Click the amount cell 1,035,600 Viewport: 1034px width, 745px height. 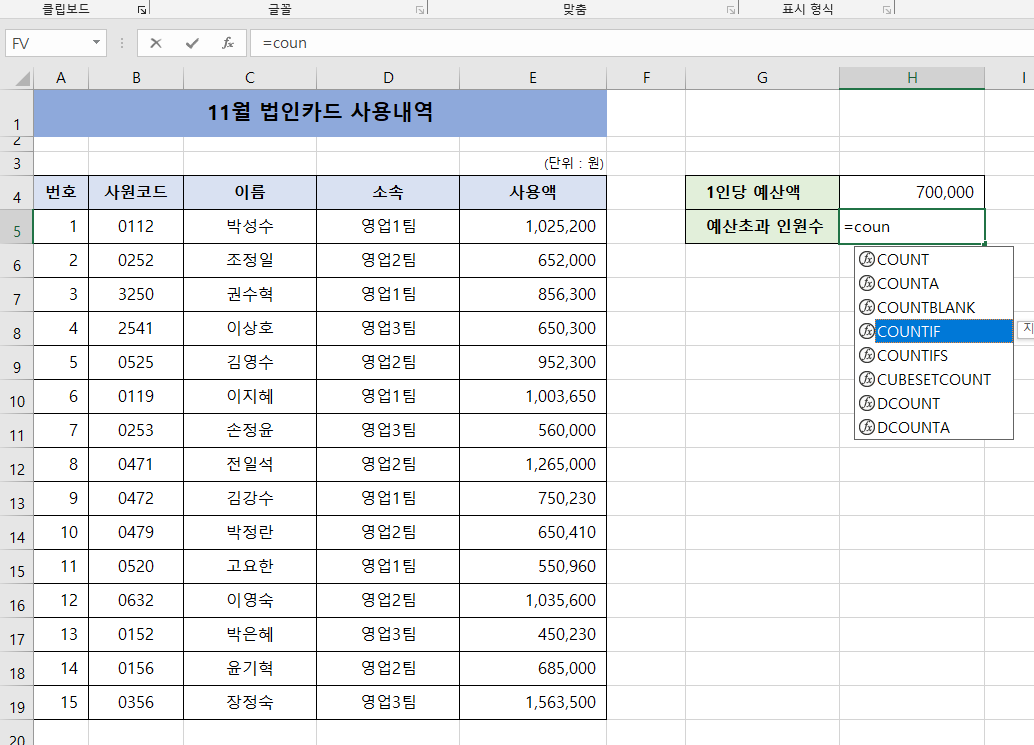[533, 601]
